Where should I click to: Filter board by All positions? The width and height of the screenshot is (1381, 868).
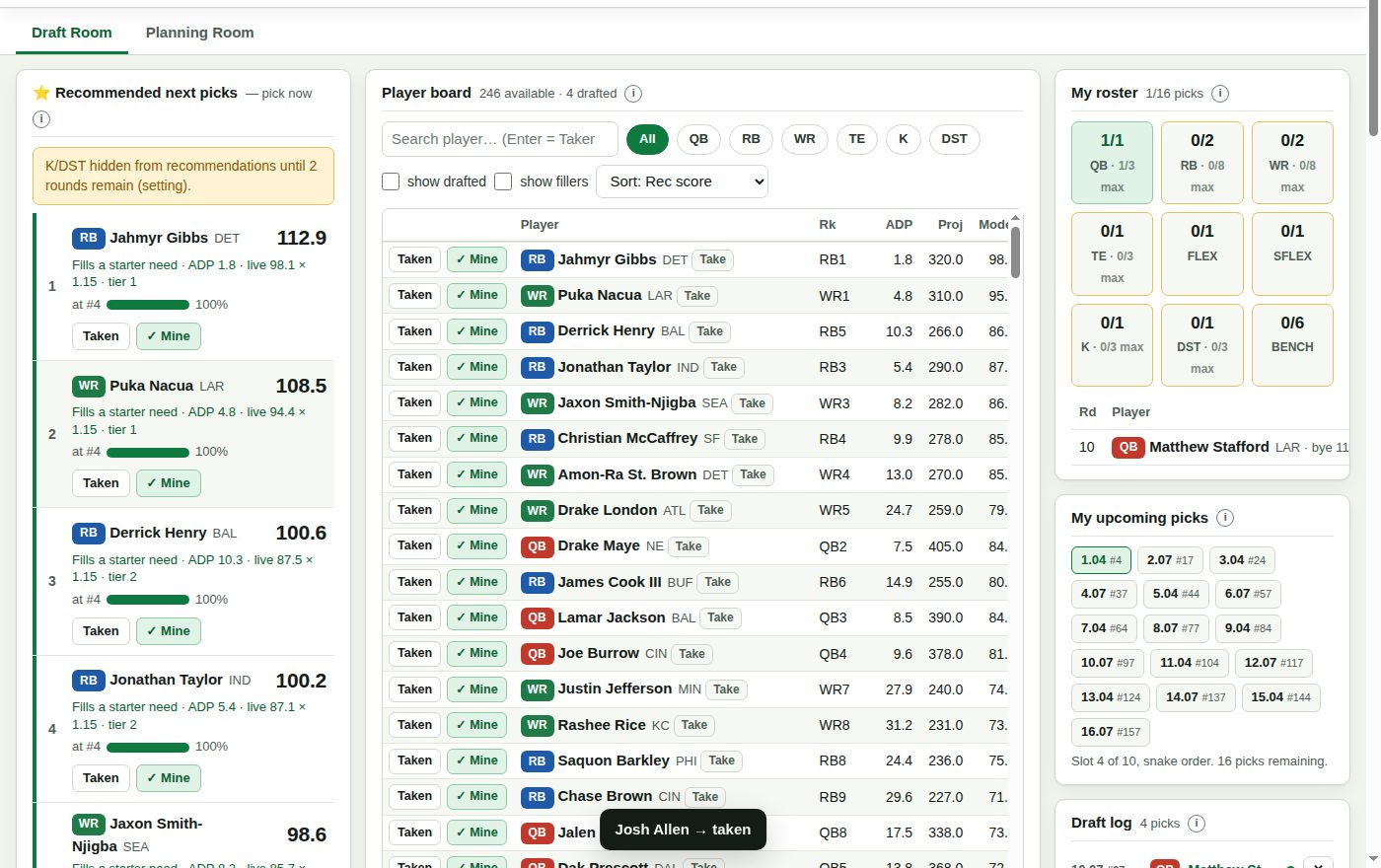coord(647,139)
